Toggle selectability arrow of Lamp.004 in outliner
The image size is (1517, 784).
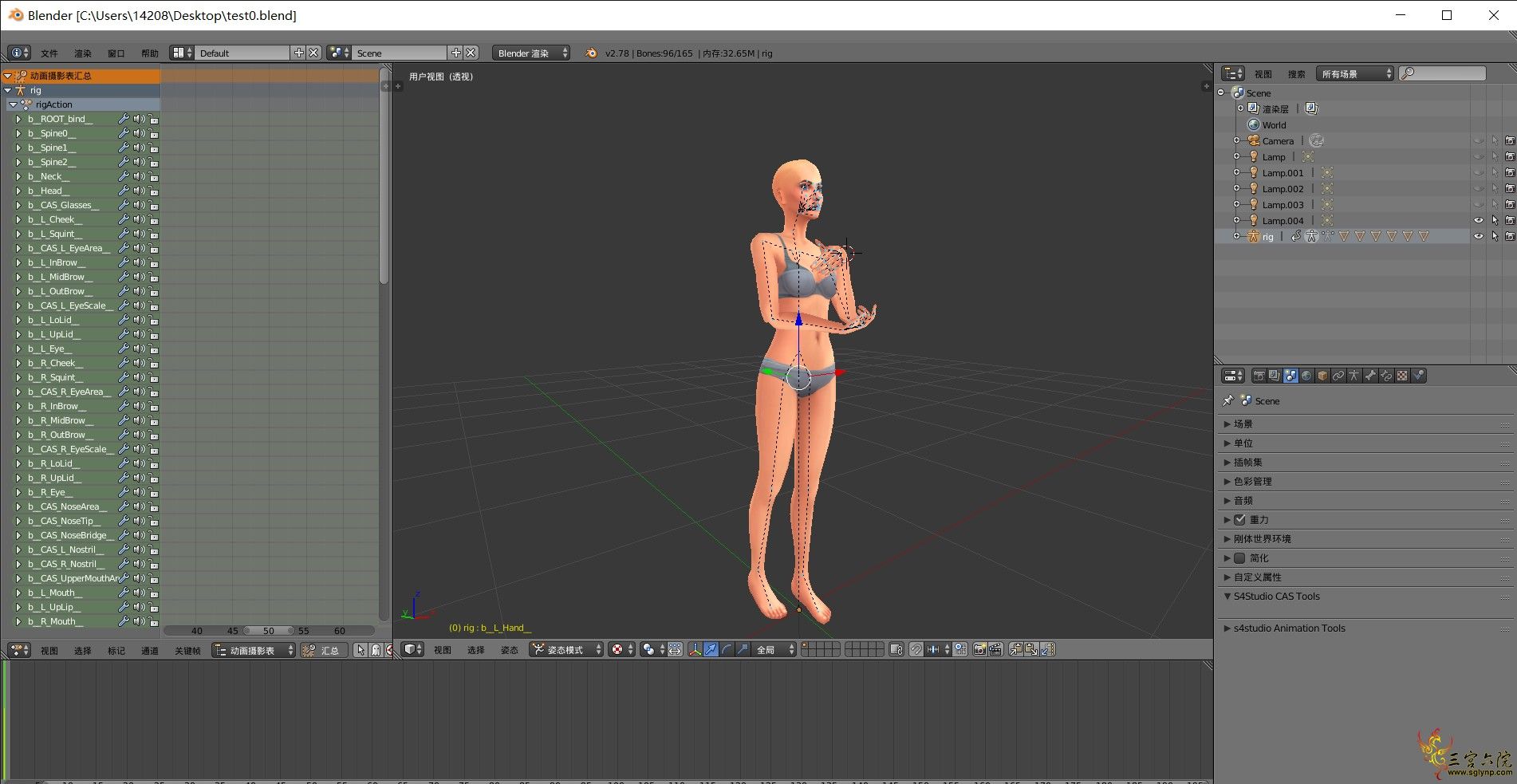[1494, 220]
